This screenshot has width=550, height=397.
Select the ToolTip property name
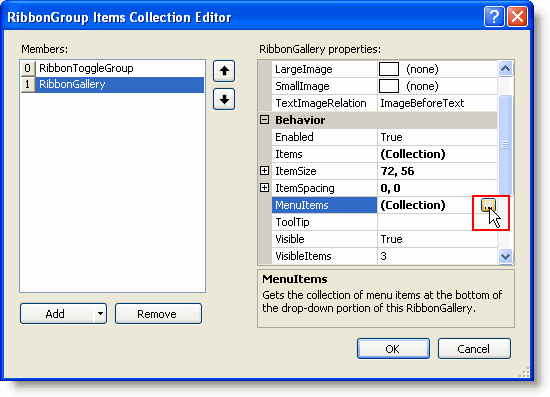324,222
